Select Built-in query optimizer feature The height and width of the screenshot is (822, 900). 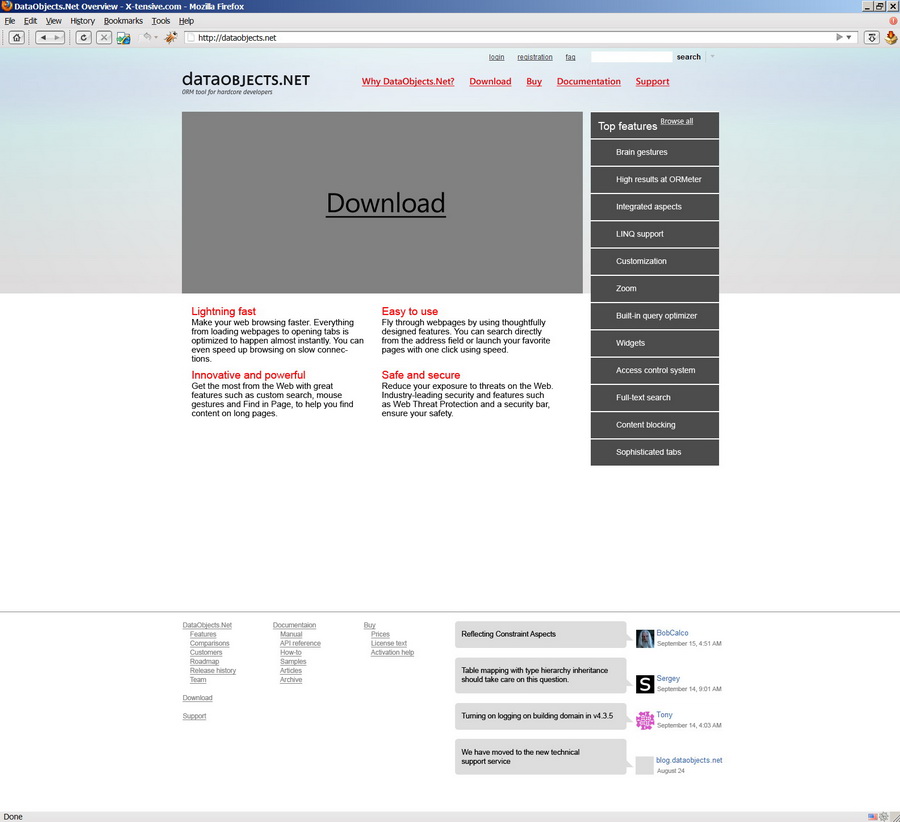tap(654, 316)
